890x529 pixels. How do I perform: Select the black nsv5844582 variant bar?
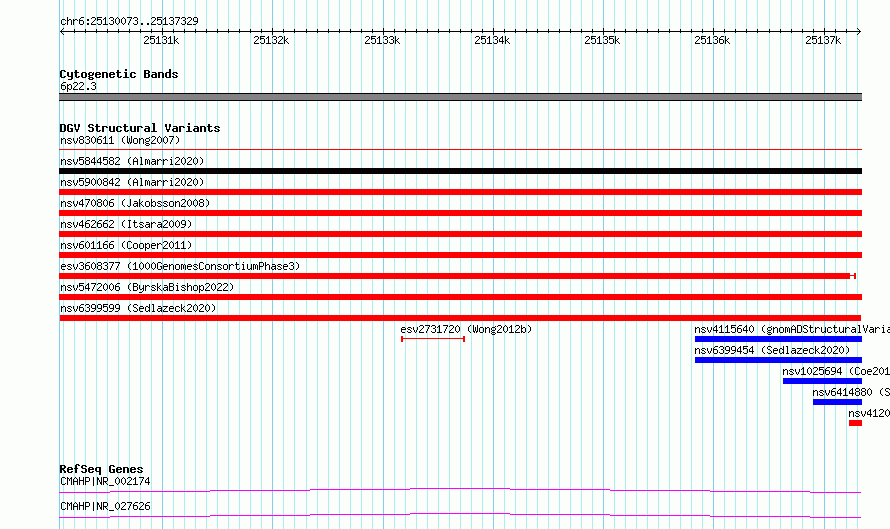click(460, 171)
